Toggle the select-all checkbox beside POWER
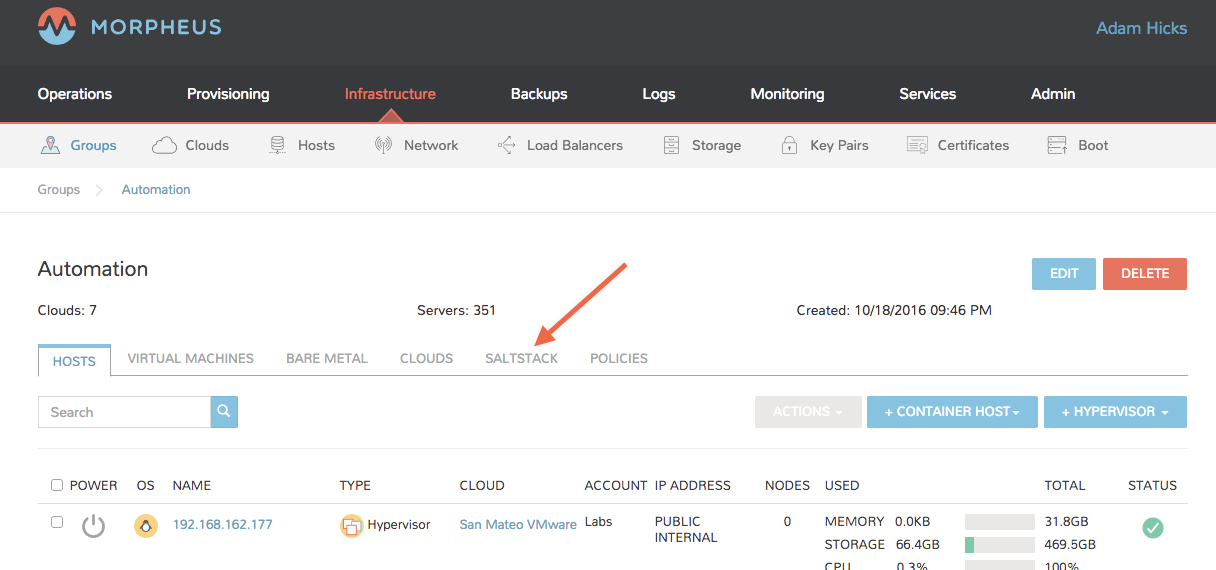This screenshot has width=1216, height=570. click(57, 486)
